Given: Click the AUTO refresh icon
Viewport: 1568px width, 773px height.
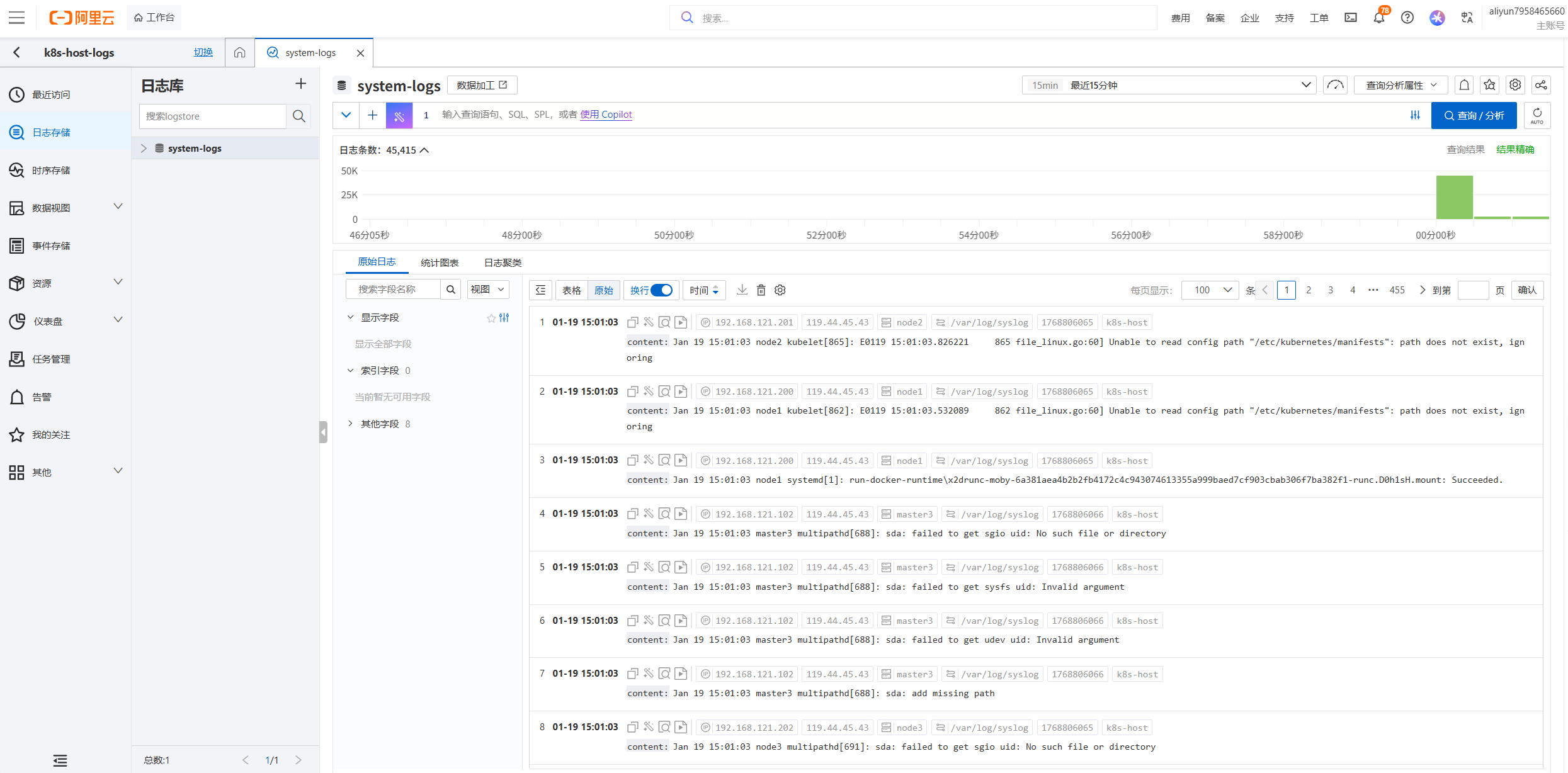Looking at the screenshot, I should point(1537,115).
